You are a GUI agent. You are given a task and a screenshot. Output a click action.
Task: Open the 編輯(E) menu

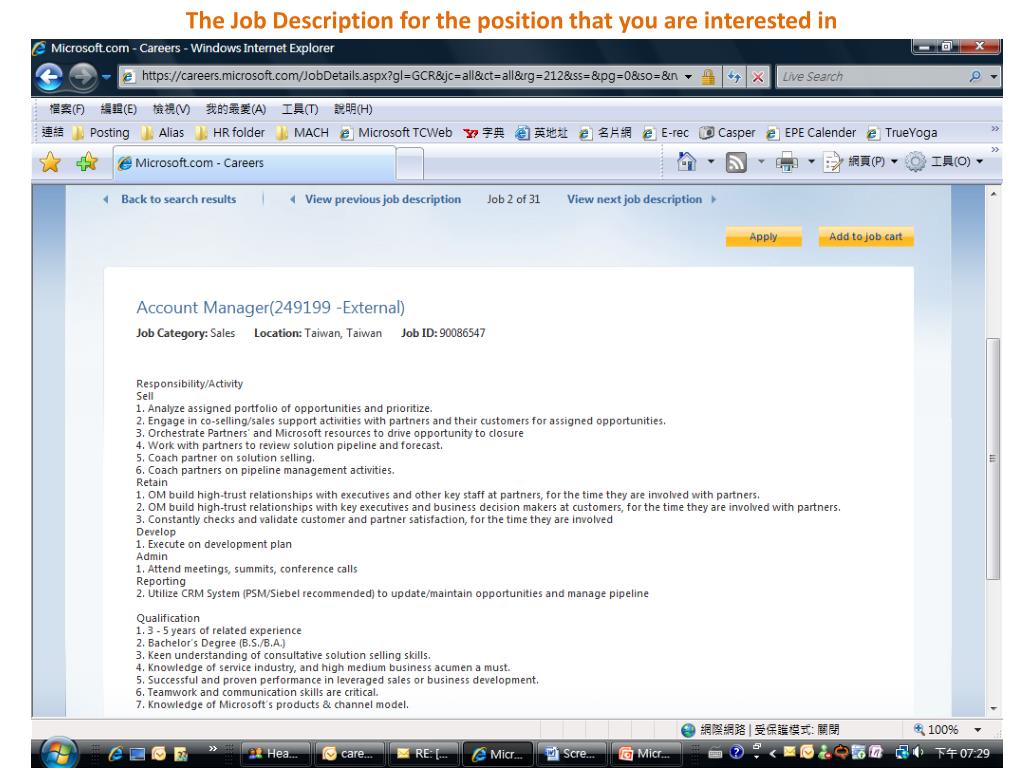point(118,109)
